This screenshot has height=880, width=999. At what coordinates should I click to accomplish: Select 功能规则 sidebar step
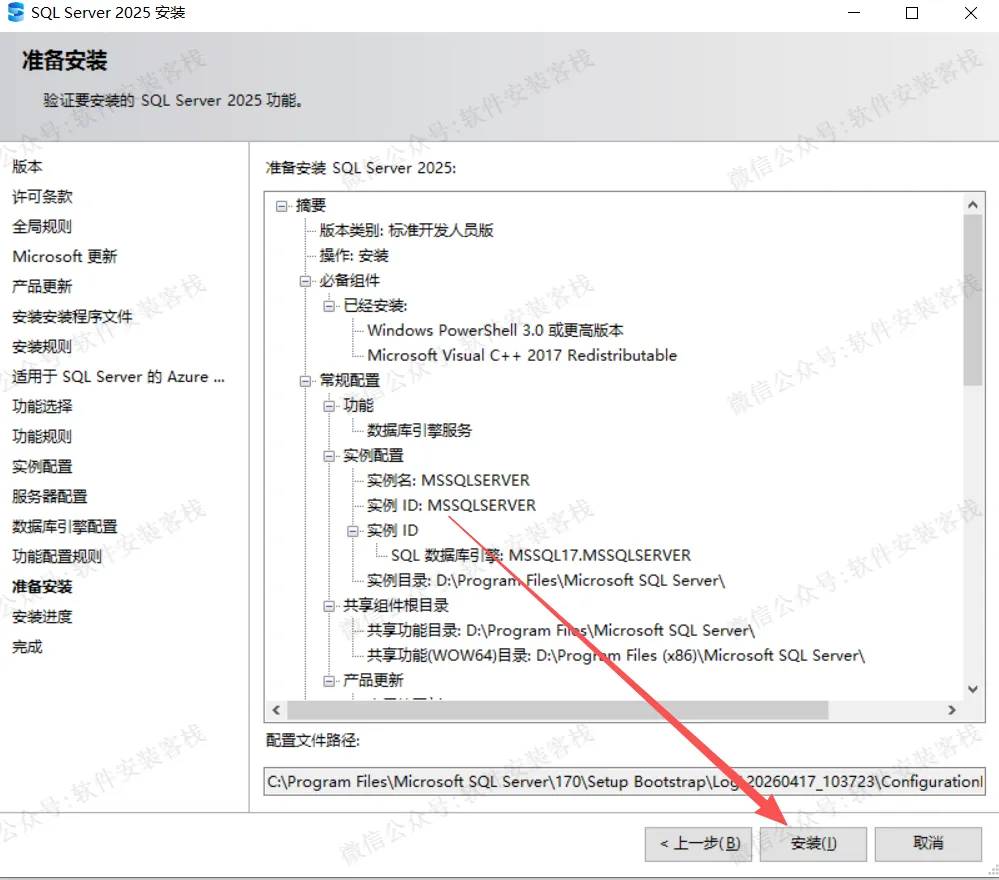click(x=42, y=436)
